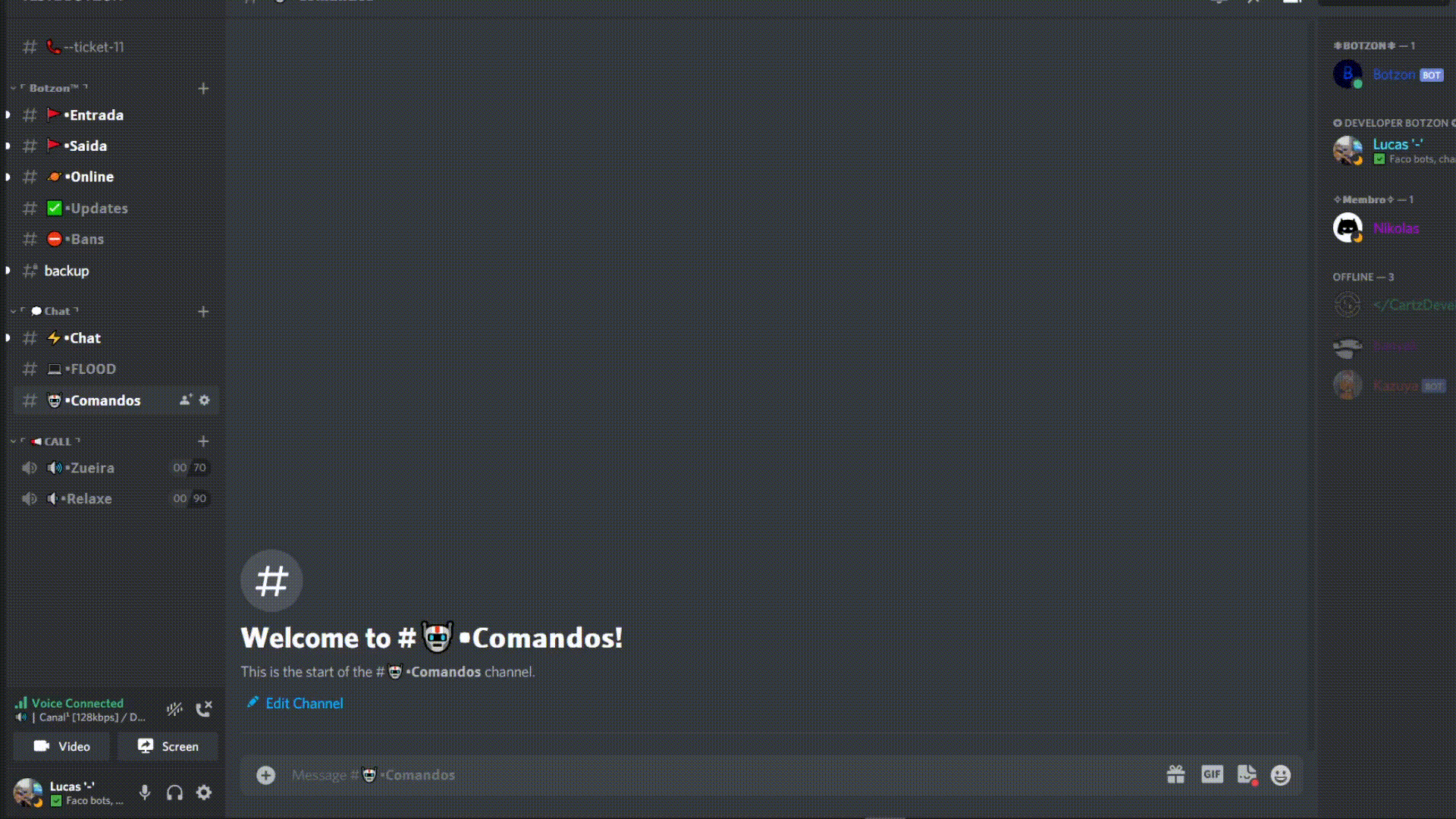Click the plus attachment button in message bar

coord(265,774)
